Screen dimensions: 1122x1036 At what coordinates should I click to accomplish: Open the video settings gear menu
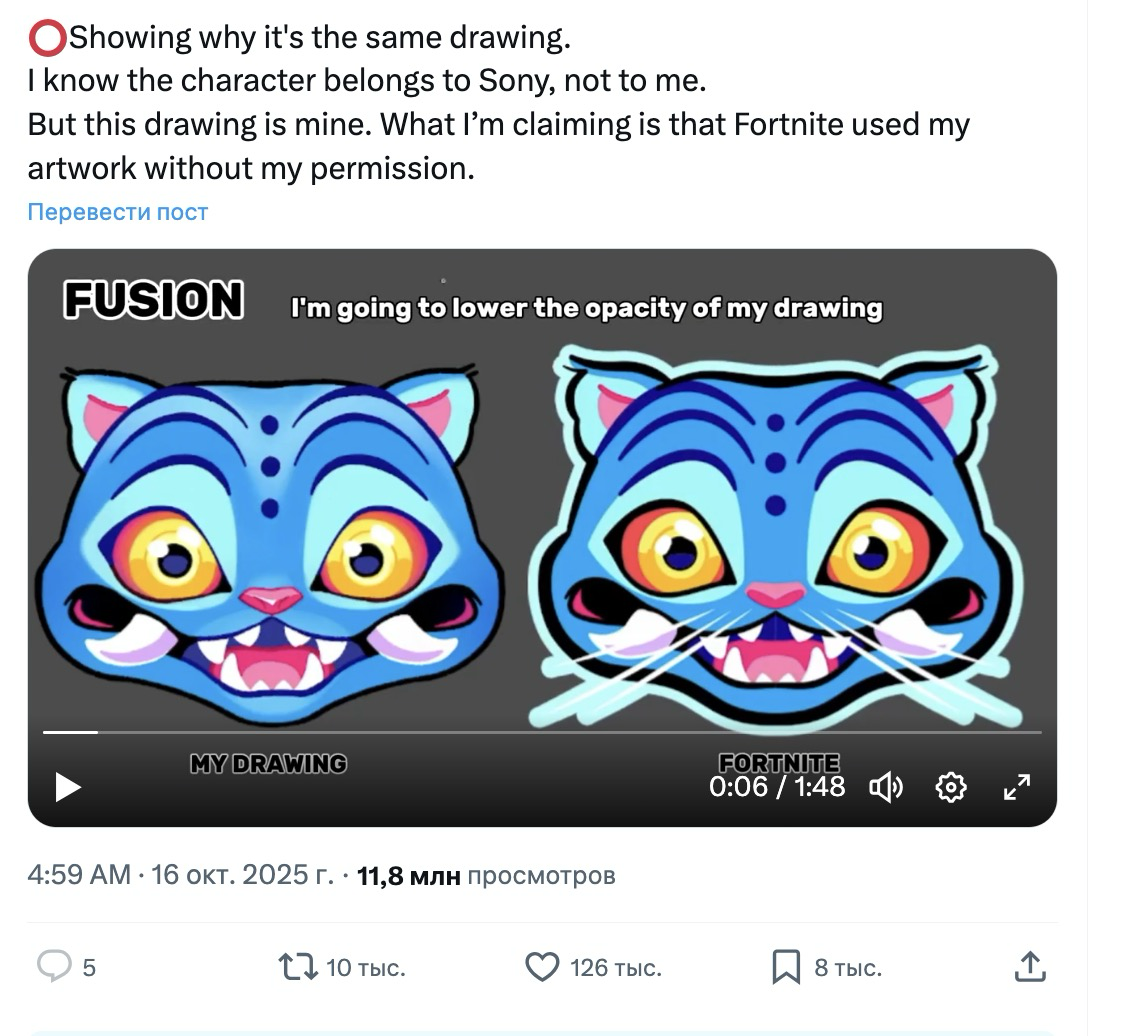(950, 788)
